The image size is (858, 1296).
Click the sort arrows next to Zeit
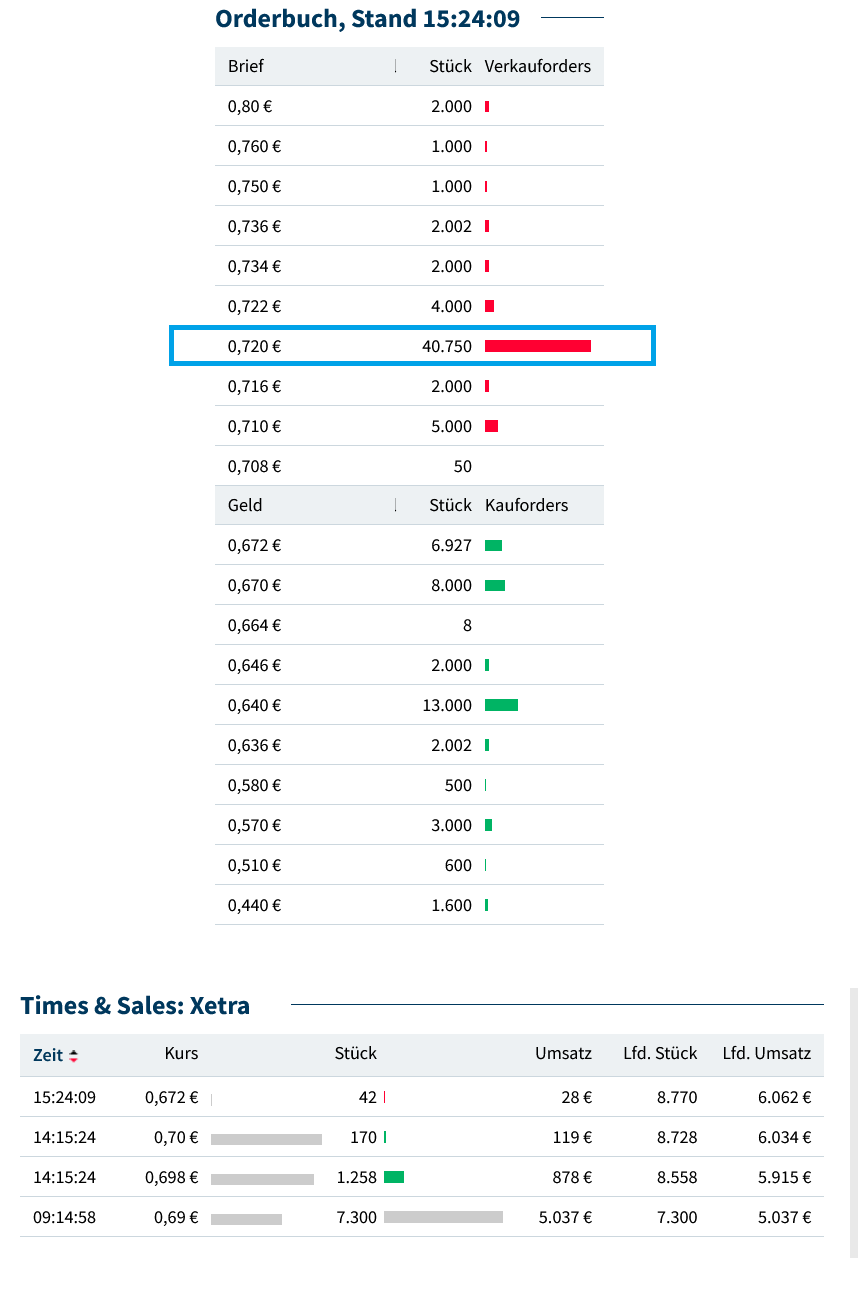73,1056
